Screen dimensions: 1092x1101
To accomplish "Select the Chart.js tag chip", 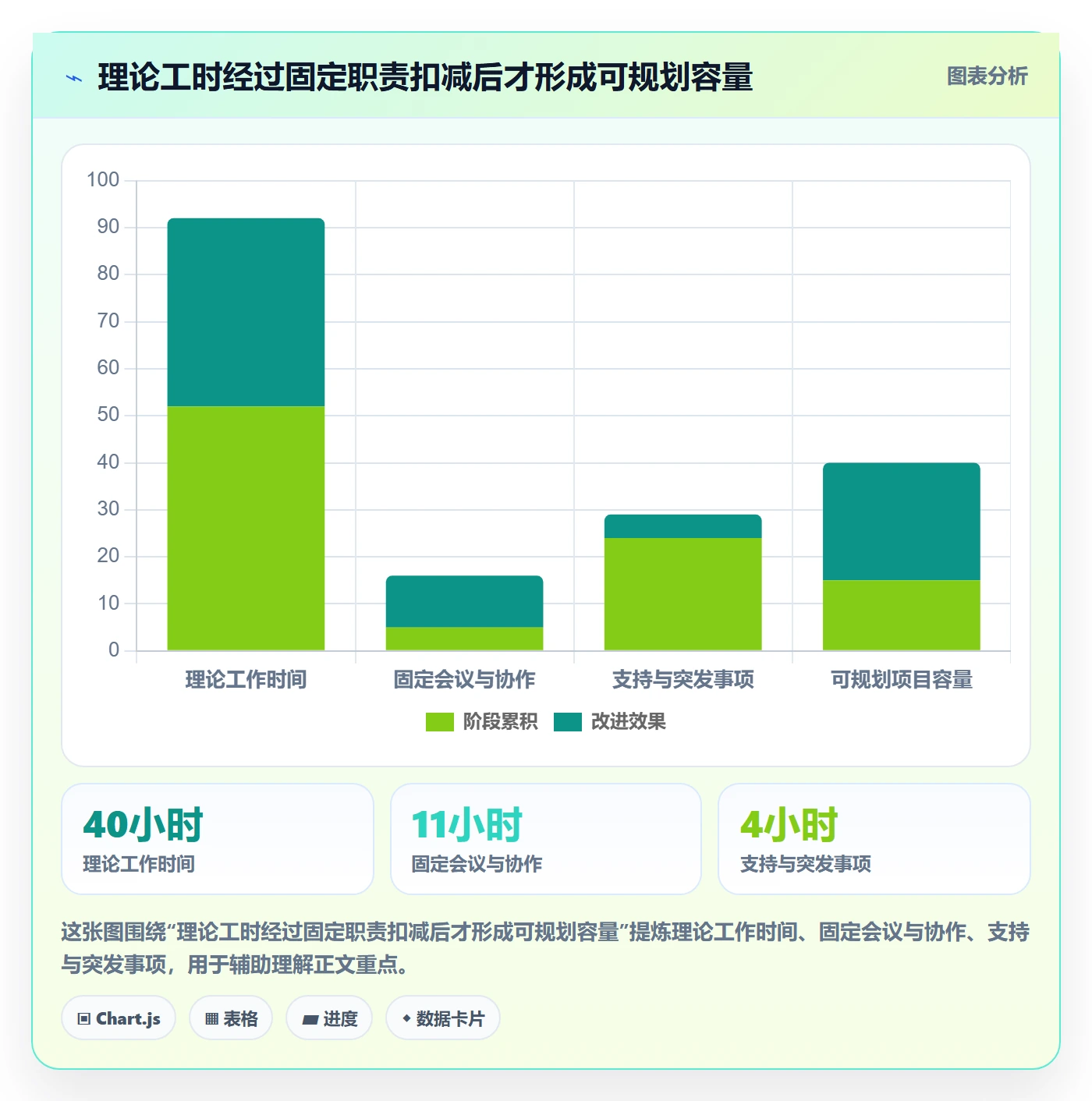I will (119, 1018).
